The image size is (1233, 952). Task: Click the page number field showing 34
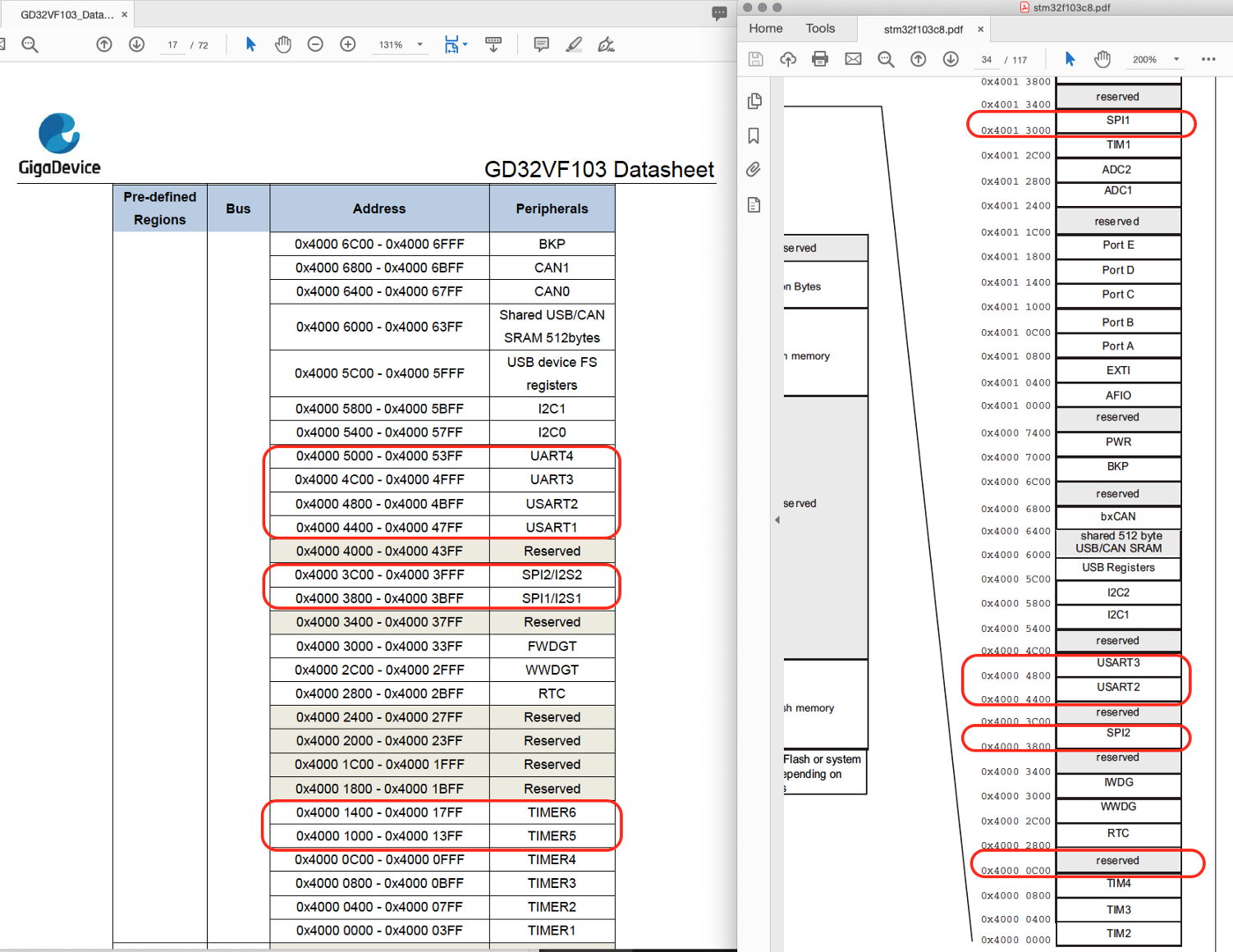(x=987, y=60)
